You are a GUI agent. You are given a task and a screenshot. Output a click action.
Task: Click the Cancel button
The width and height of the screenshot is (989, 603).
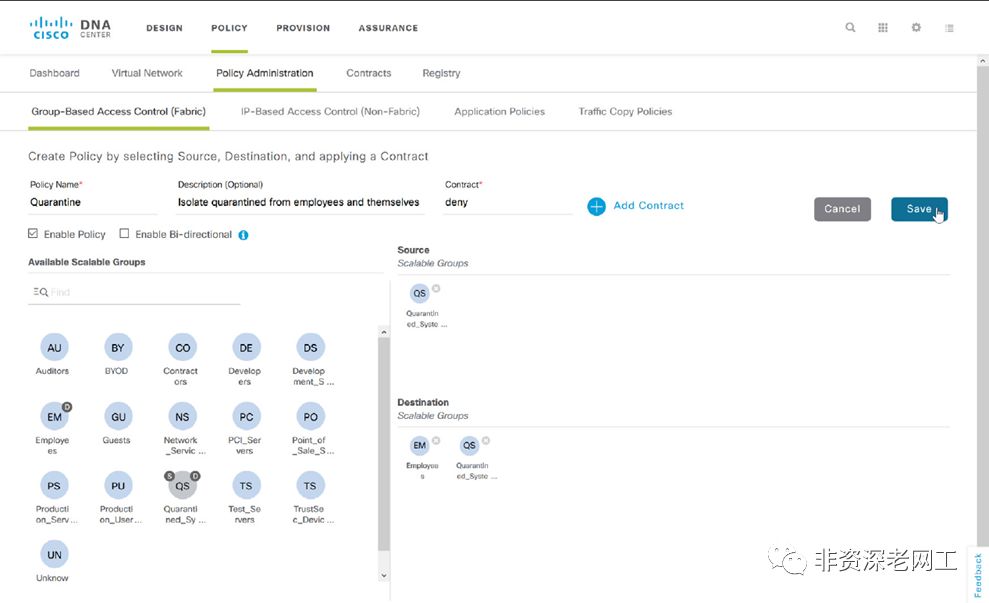pos(842,209)
